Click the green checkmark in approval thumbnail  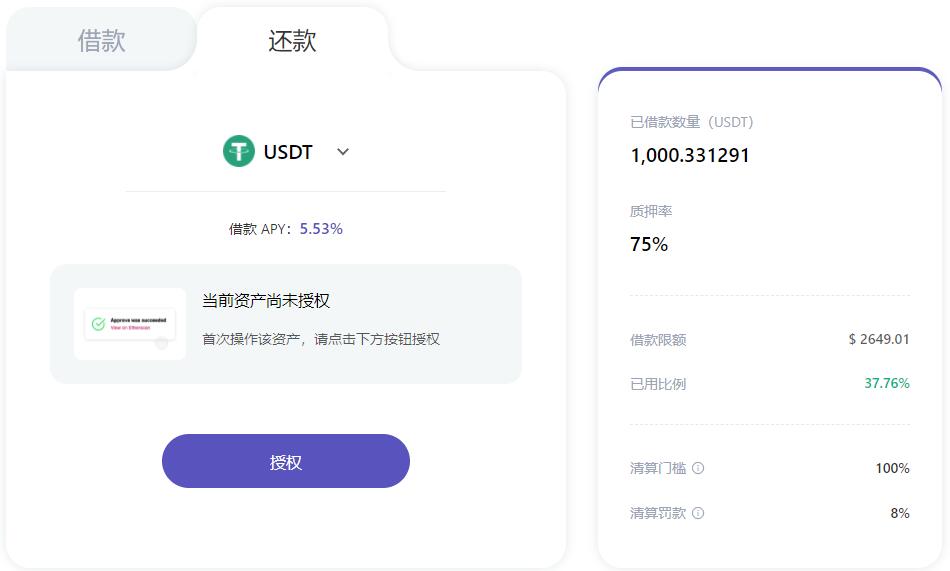98,324
